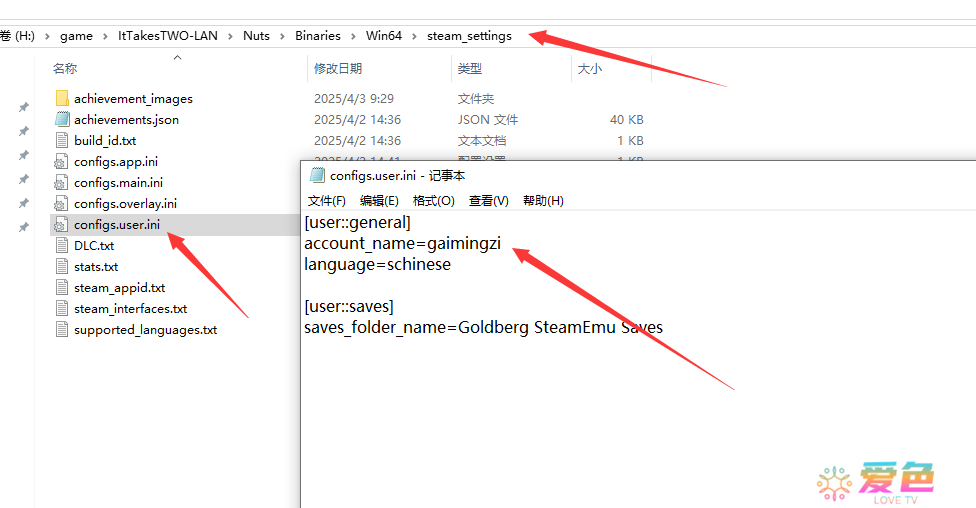Click the 文件夹 type cell for achievement_images
976x508 pixels.
click(476, 98)
